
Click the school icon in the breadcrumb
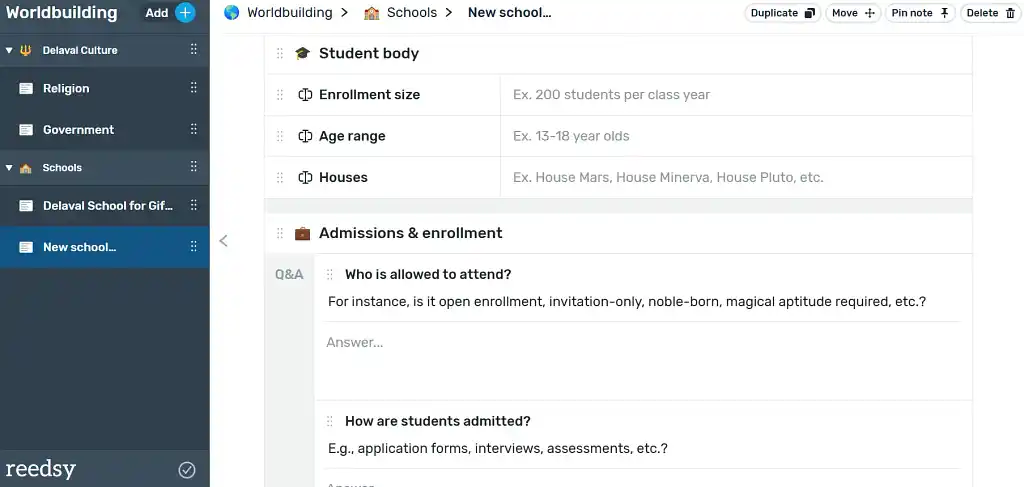pyautogui.click(x=372, y=12)
